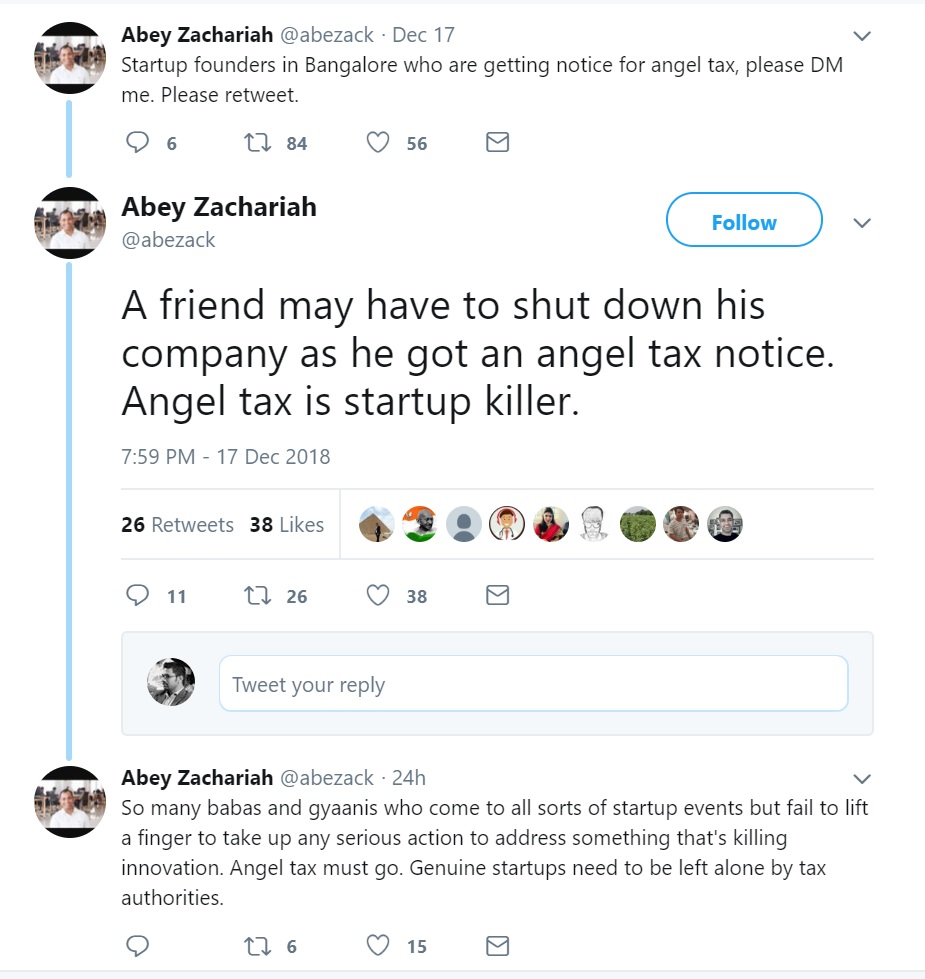Reply to the 24h babas and gyaanis tweet
Screen dimensions: 925x979
click(x=138, y=946)
